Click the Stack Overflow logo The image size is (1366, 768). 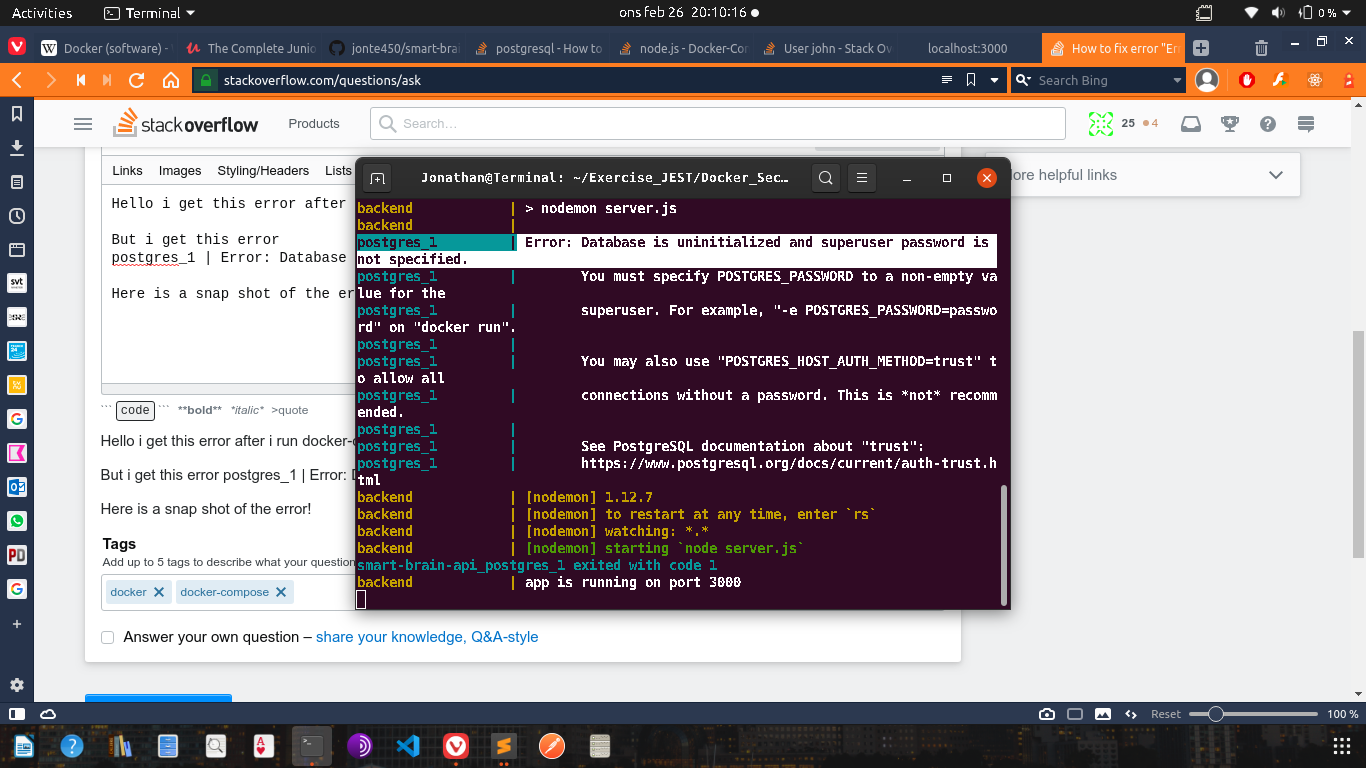click(186, 124)
